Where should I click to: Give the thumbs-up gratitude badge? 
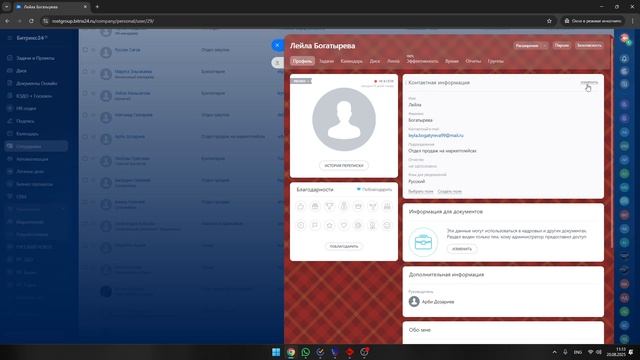pos(301,206)
